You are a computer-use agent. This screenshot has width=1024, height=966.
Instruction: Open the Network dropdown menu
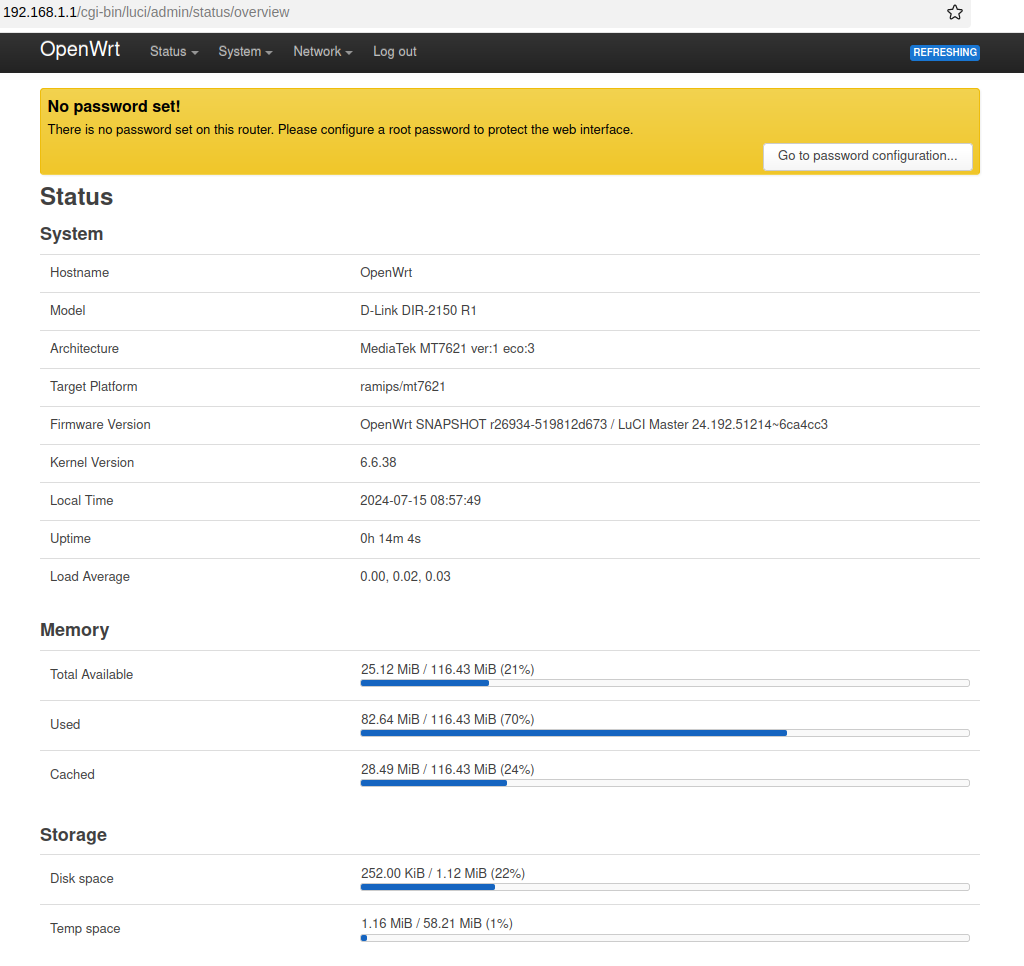click(321, 51)
